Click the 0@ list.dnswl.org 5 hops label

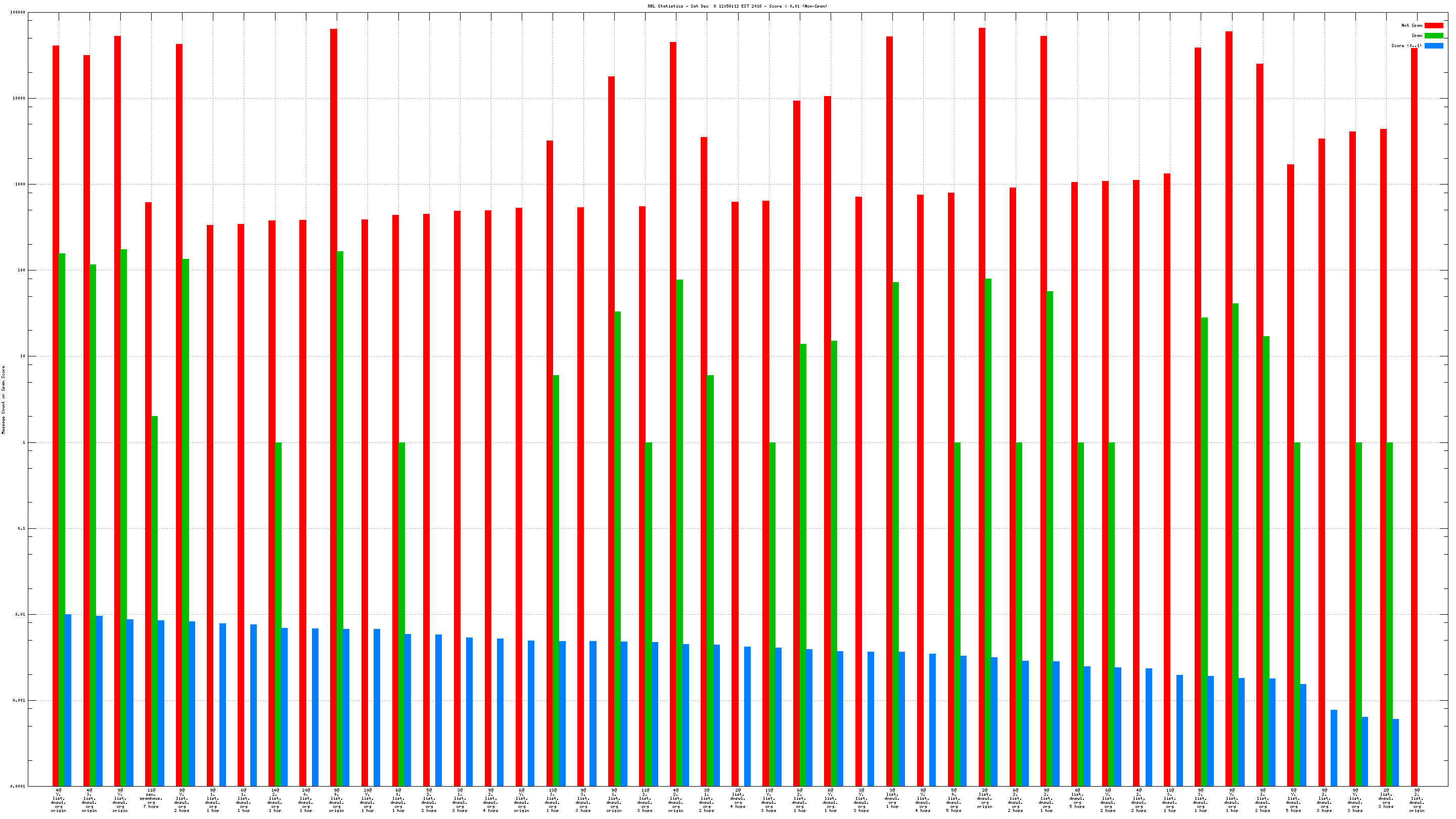[1077, 799]
